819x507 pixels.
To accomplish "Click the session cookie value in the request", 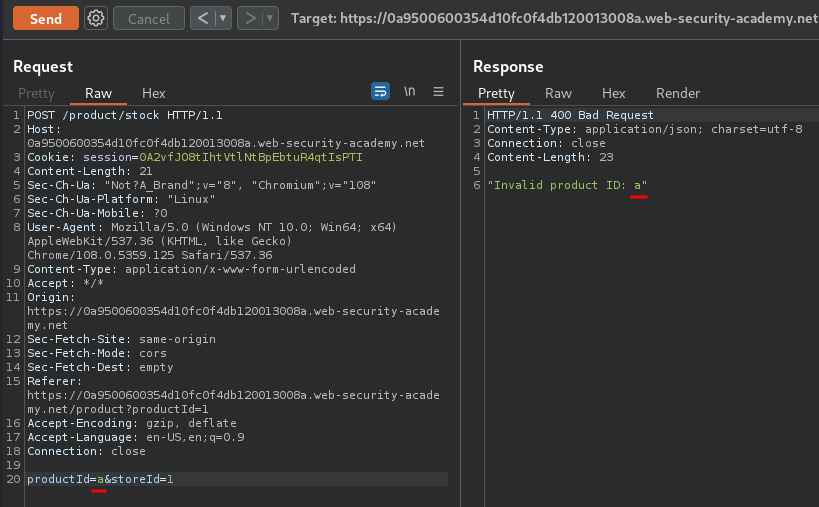I will tap(251, 157).
